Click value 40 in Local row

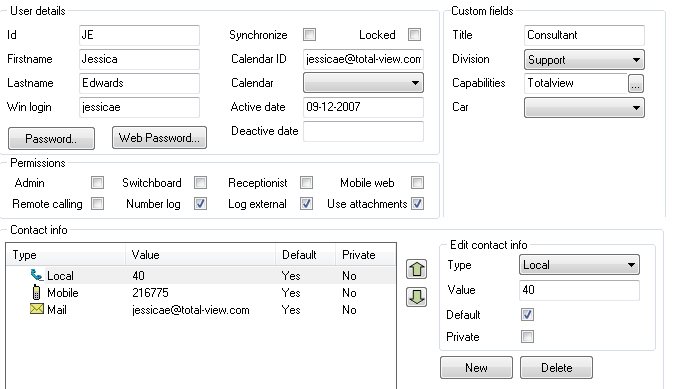[x=138, y=276]
